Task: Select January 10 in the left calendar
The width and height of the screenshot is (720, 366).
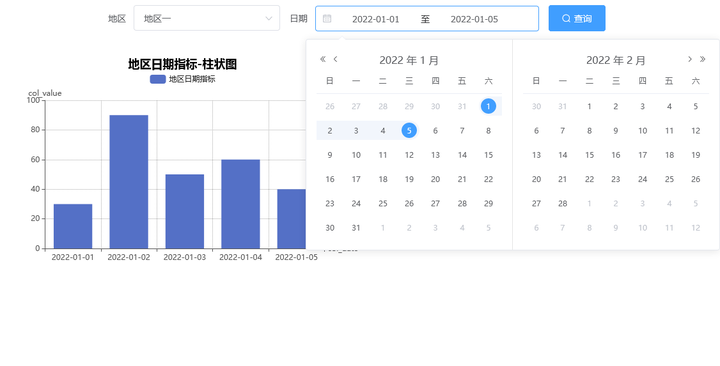Action: tap(356, 155)
